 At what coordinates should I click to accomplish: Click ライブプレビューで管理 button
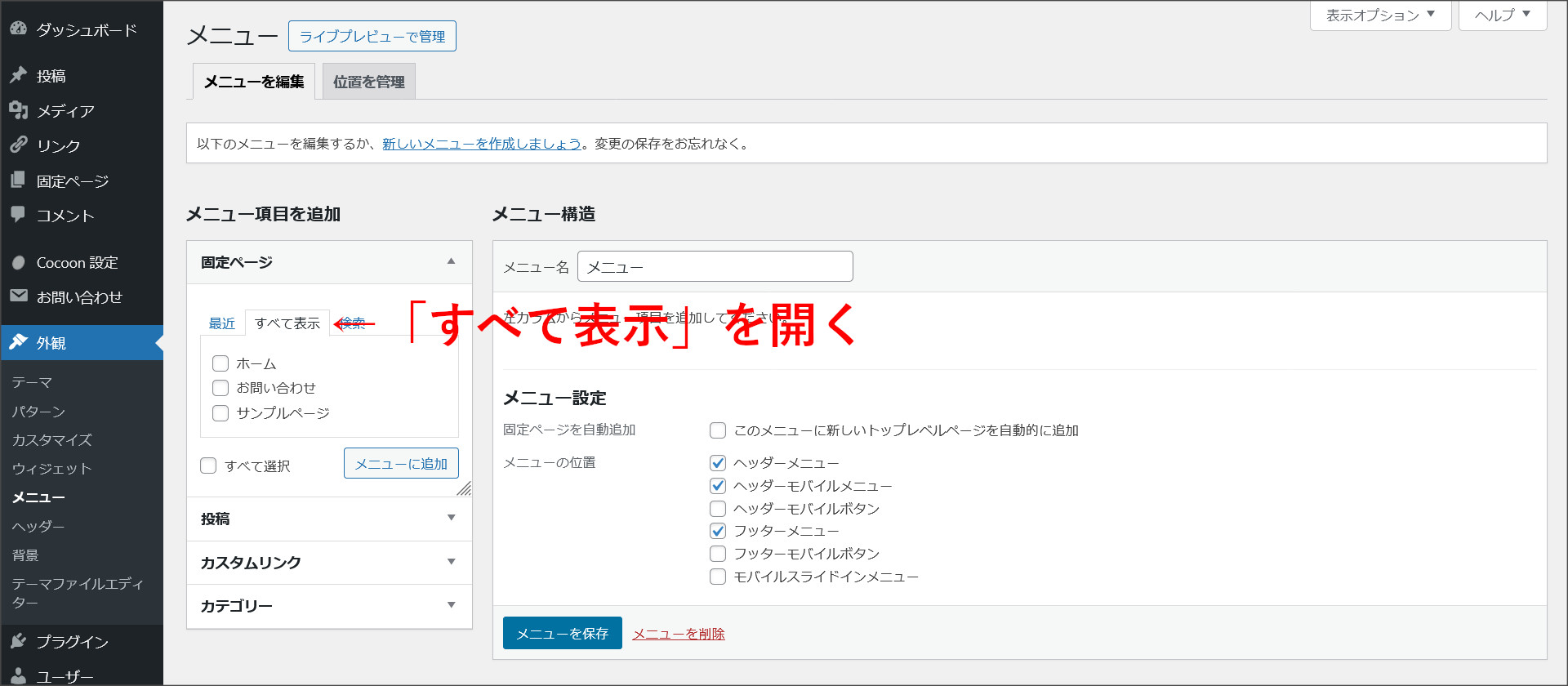[372, 36]
